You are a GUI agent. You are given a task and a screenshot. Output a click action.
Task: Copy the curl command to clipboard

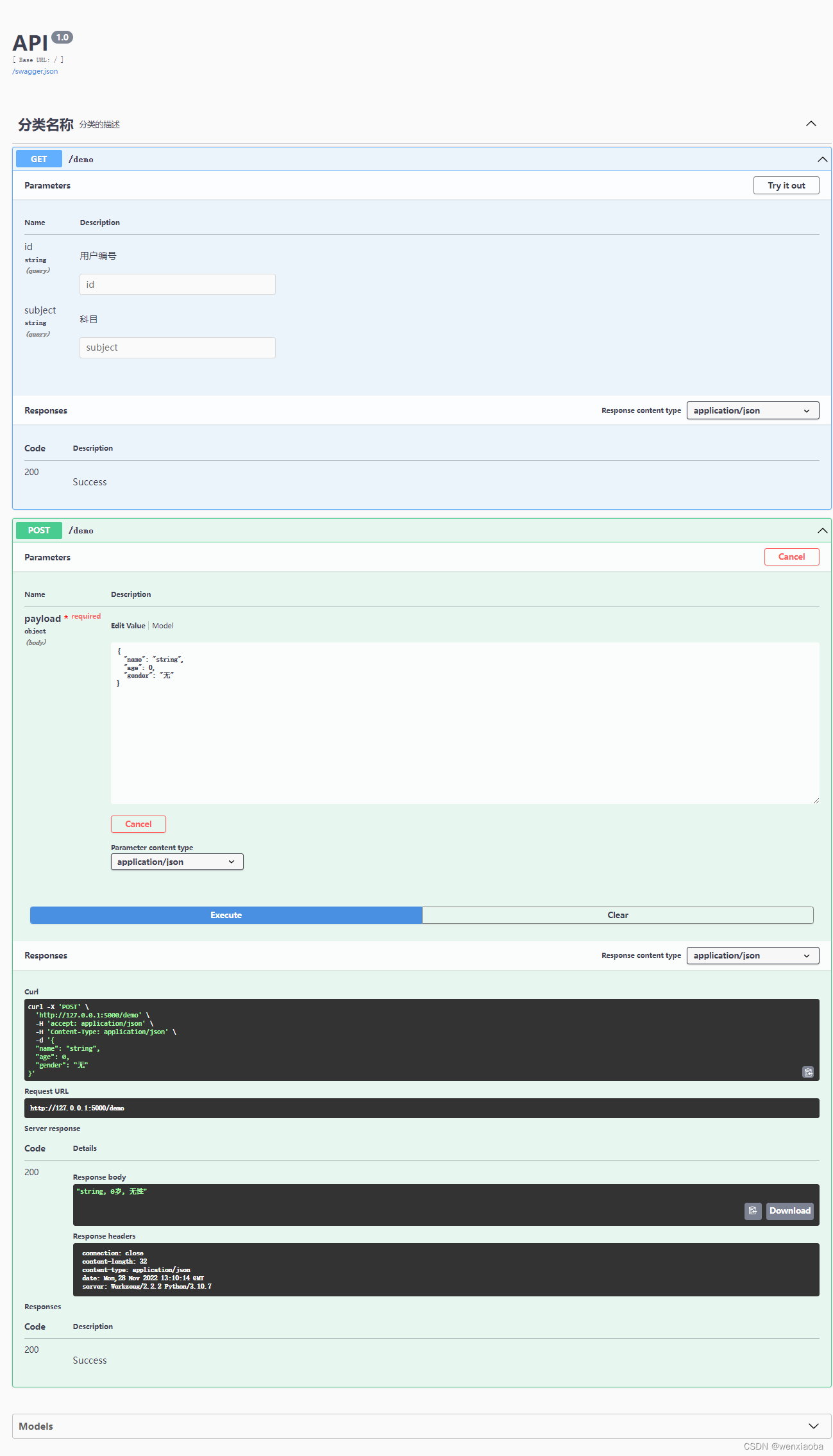(x=808, y=1072)
